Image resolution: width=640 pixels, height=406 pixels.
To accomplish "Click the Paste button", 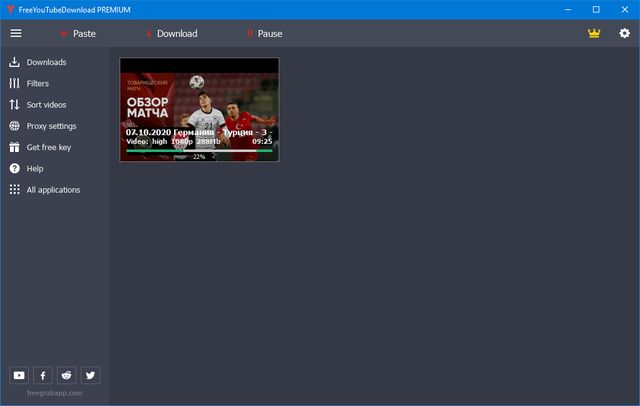I will tap(77, 33).
